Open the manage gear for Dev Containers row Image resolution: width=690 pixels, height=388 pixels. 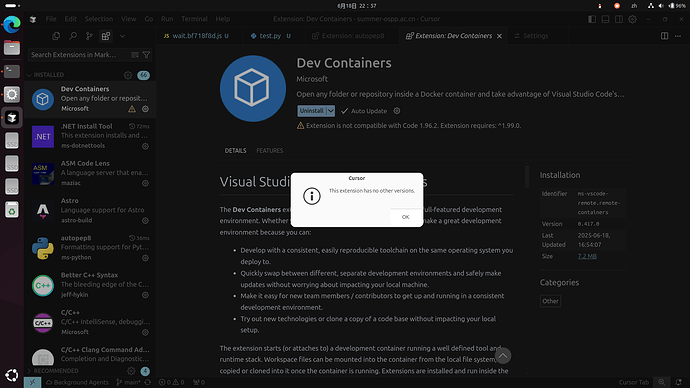pos(145,109)
